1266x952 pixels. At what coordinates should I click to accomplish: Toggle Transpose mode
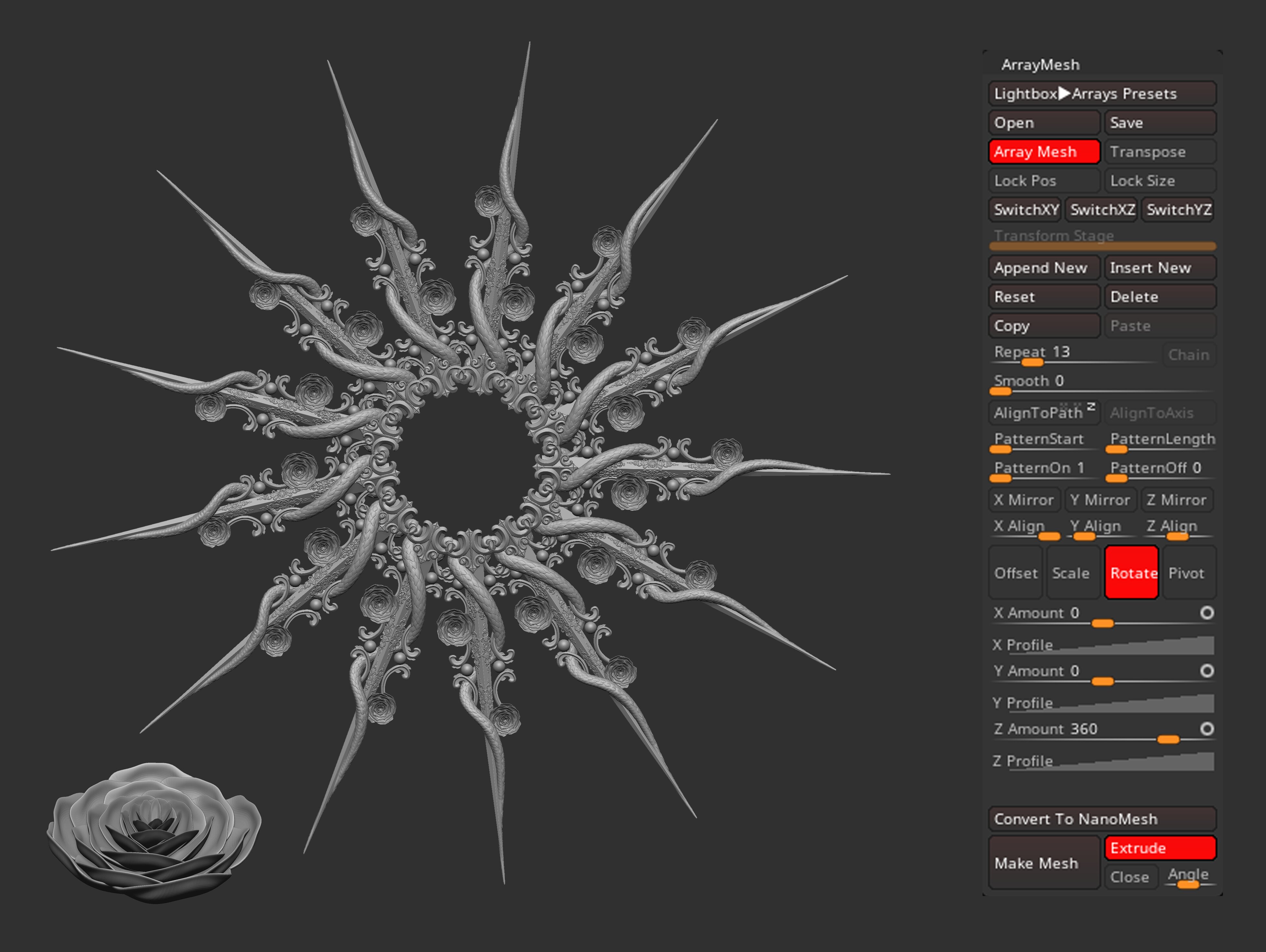[1160, 152]
